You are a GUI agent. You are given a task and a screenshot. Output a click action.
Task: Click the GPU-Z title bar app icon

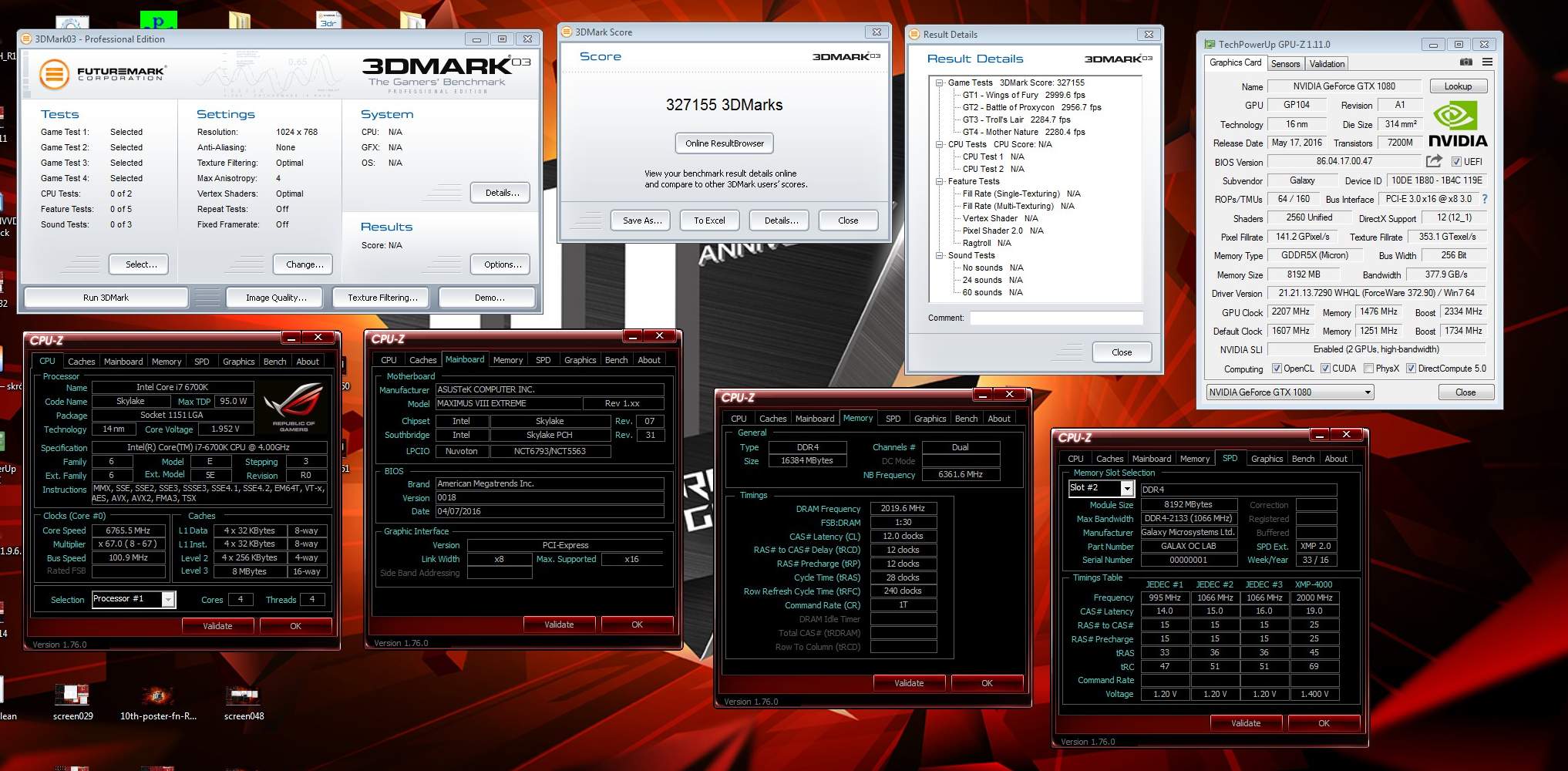pyautogui.click(x=1210, y=45)
